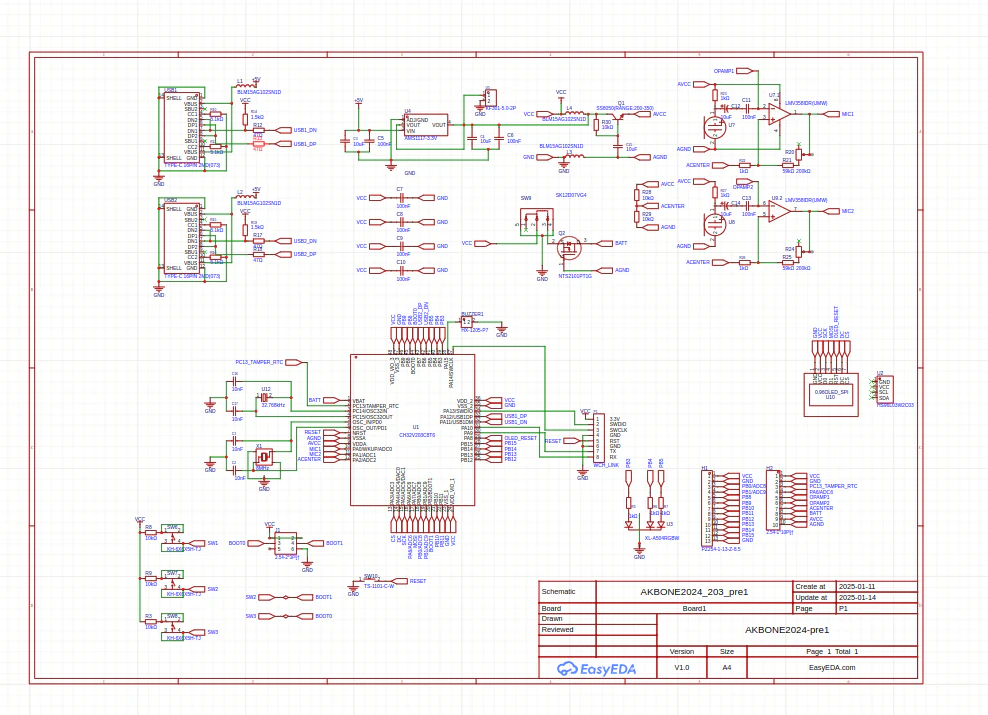988x715 pixels.
Task: Select the CH32V203C8T6 microcontroller U1 symbol
Action: pos(413,430)
